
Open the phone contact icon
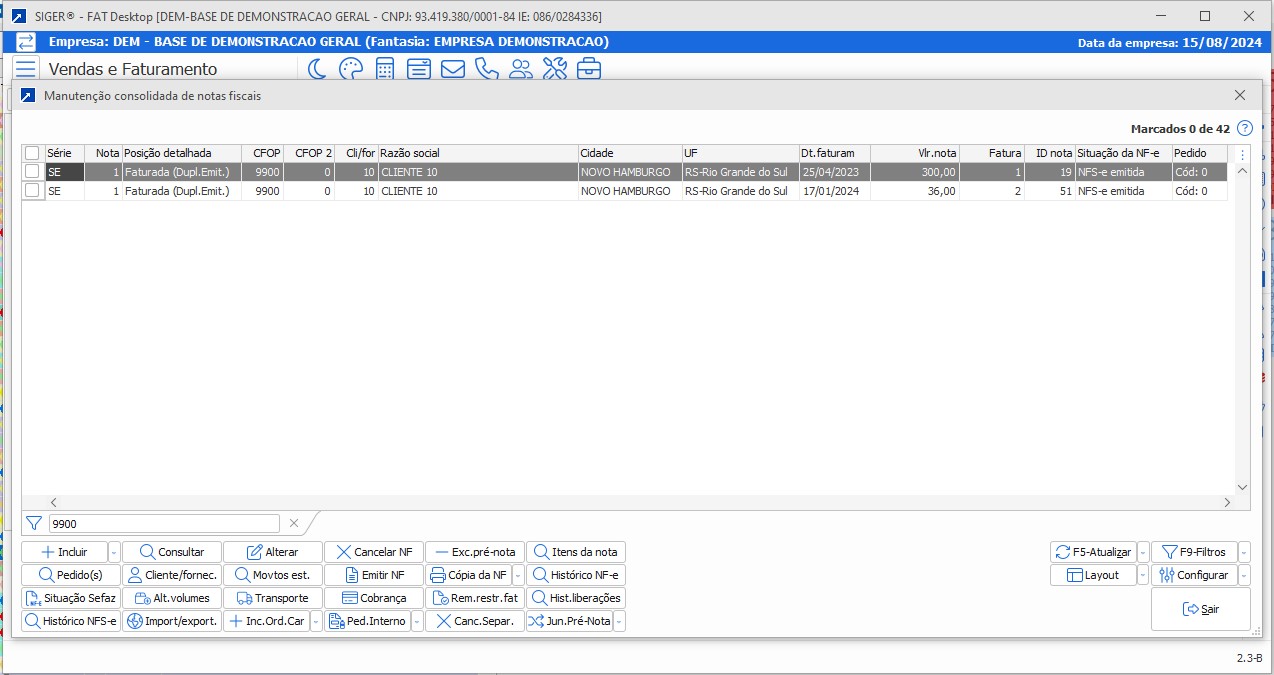click(487, 69)
